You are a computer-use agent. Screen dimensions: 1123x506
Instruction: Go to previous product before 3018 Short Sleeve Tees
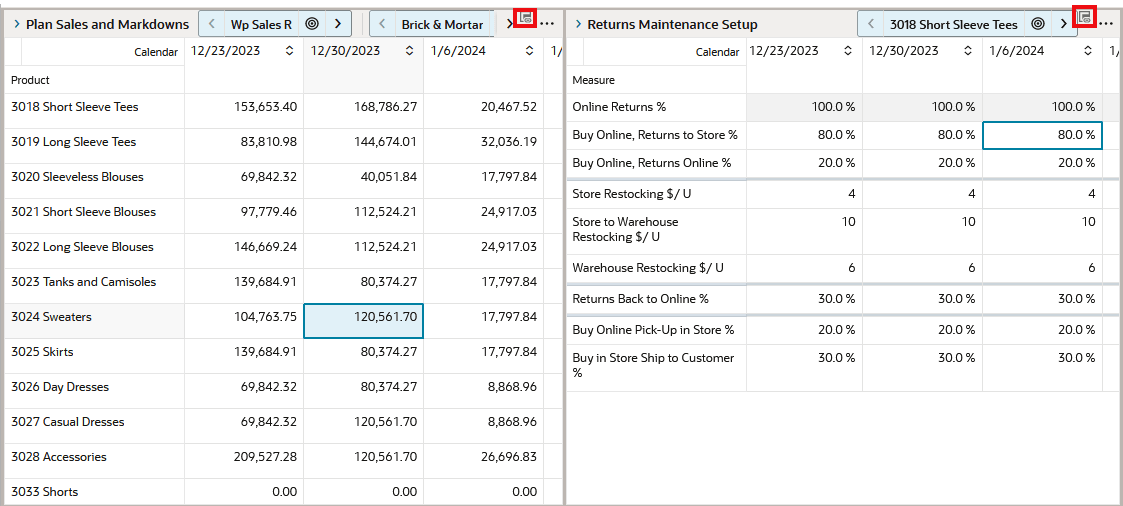click(x=871, y=24)
